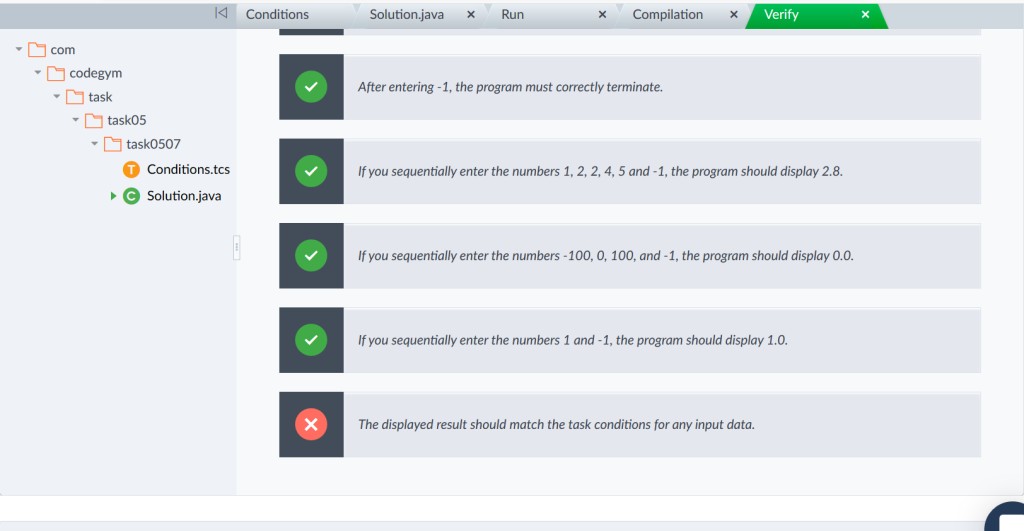This screenshot has height=531, width=1024.
Task: Close the Run tab
Action: click(602, 14)
